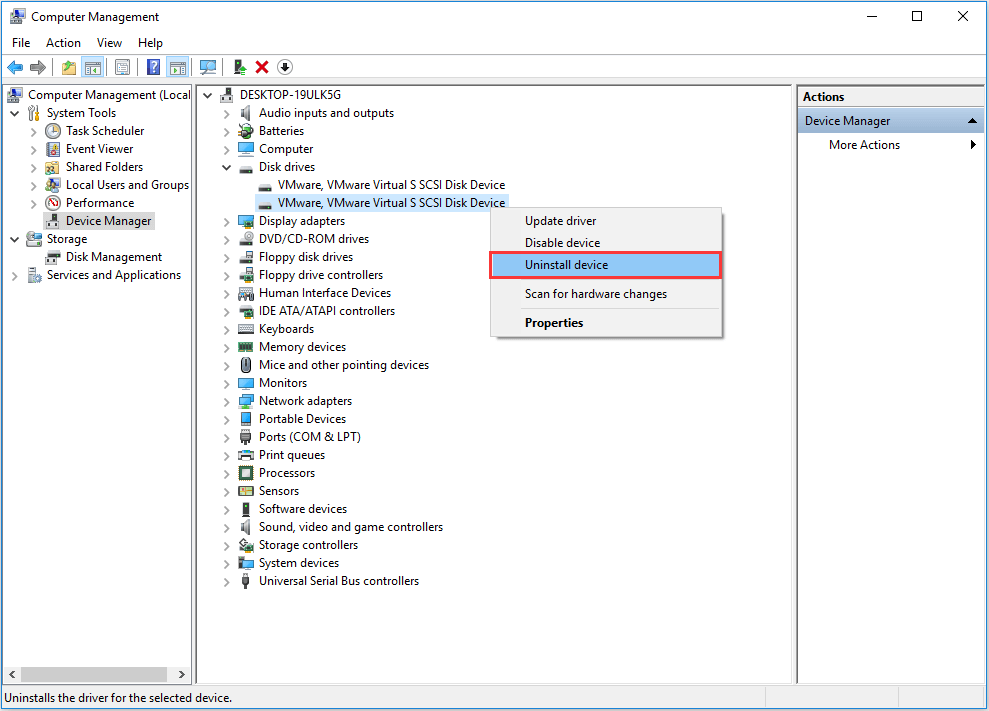Viewport: 989px width, 711px height.
Task: Expand the Monitors category
Action: click(226, 384)
